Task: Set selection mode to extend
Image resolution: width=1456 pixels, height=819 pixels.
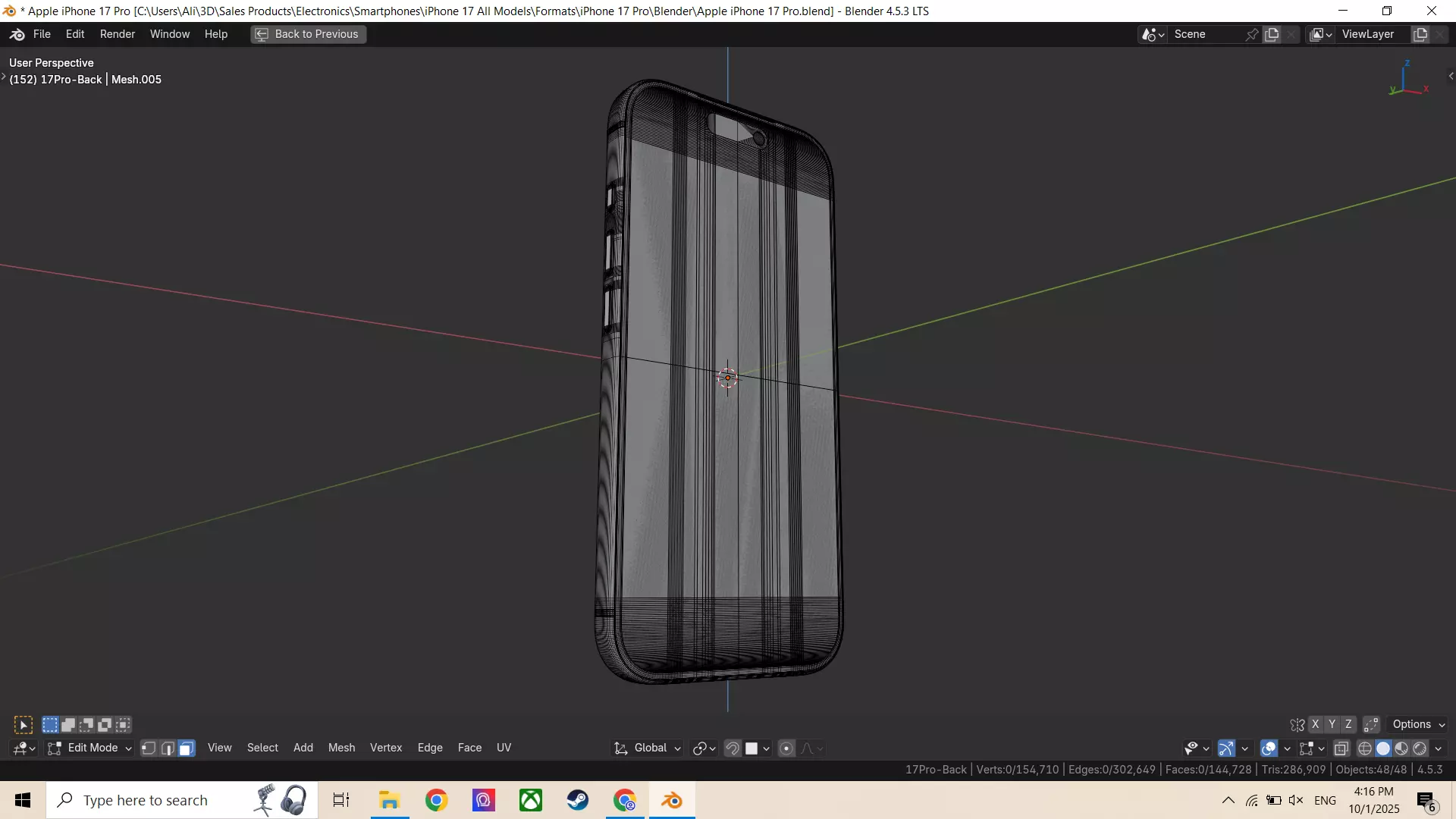Action: coord(68,725)
